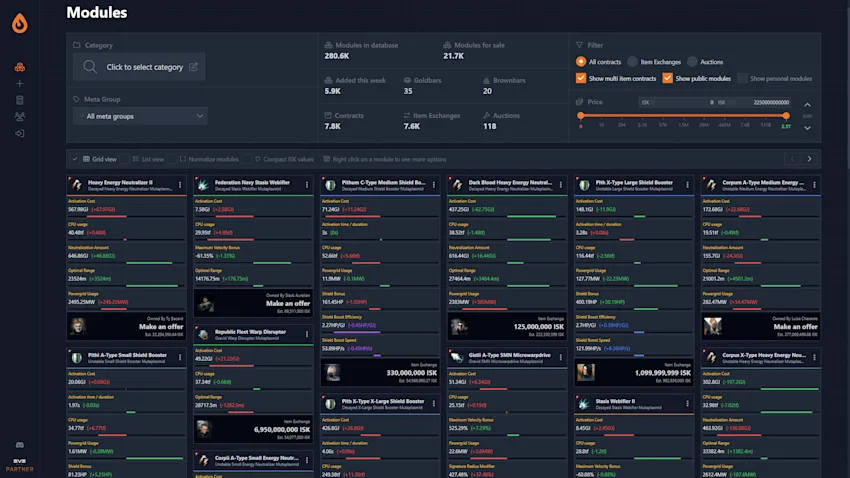Image resolution: width=850 pixels, height=478 pixels.
Task: Select the Corpus X-Type Heavy Energy Neutralizer icon
Action: (x=711, y=358)
